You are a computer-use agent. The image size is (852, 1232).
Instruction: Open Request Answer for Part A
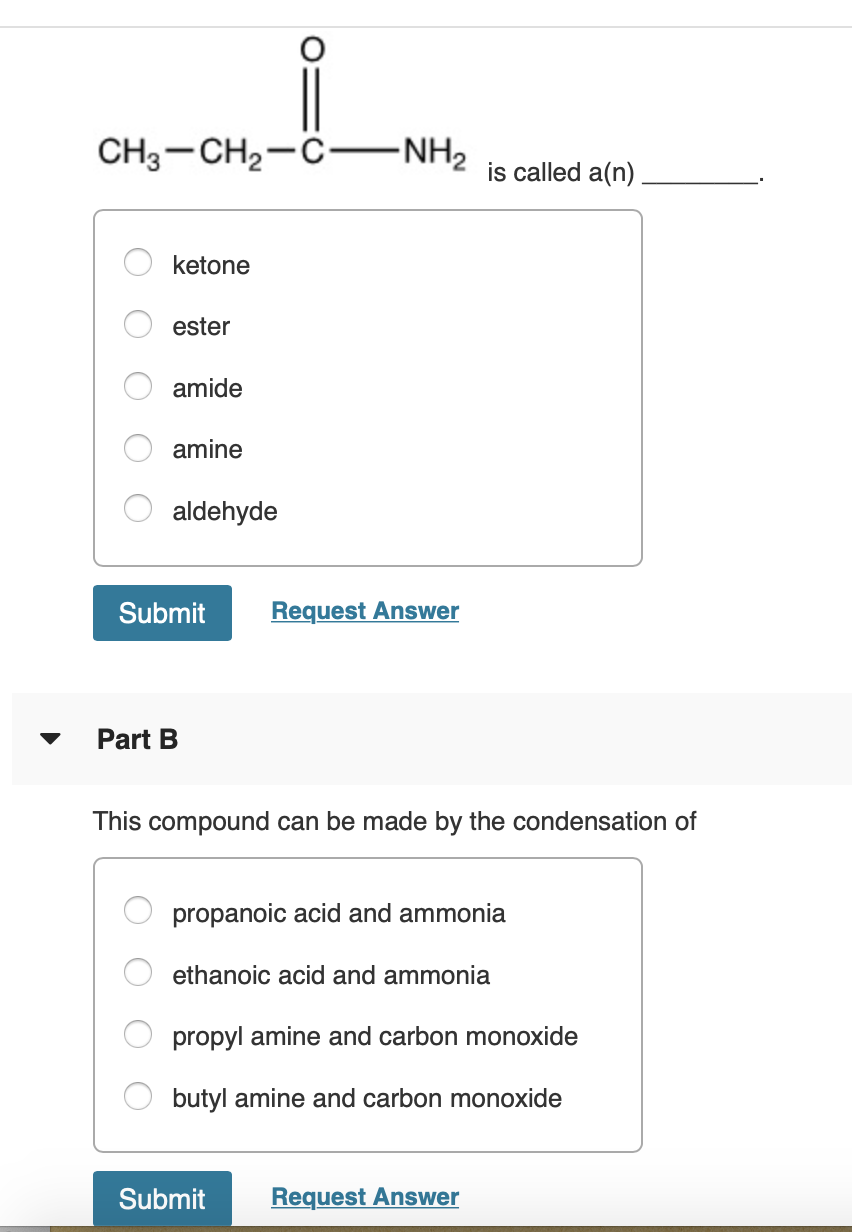click(x=364, y=610)
